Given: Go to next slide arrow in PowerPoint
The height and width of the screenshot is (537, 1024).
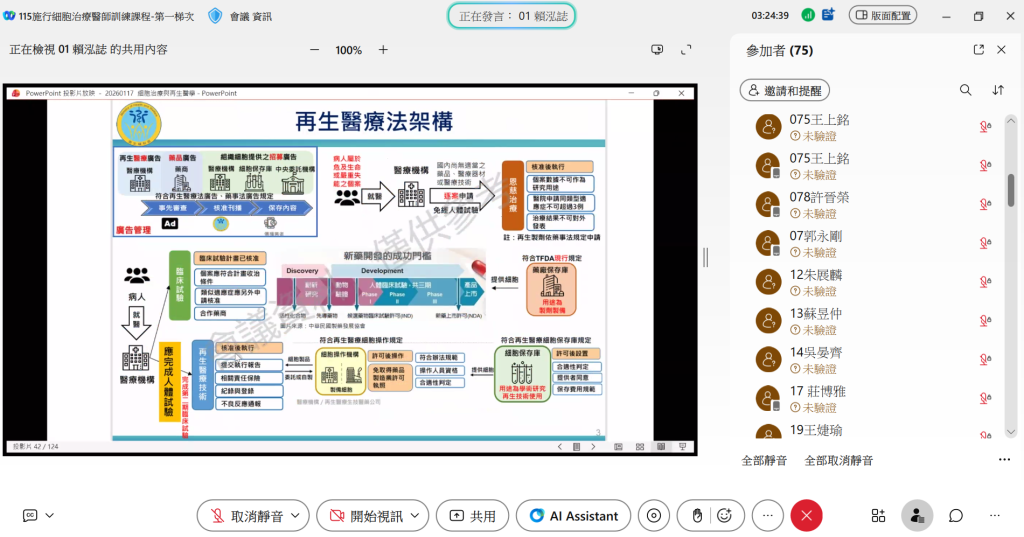Looking at the screenshot, I should coord(593,447).
